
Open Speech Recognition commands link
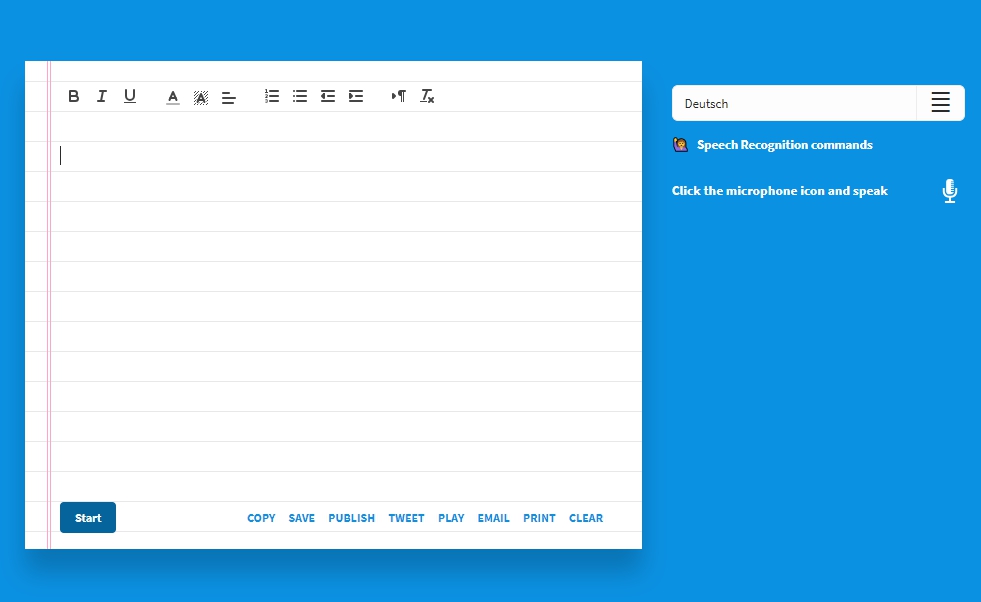785,145
